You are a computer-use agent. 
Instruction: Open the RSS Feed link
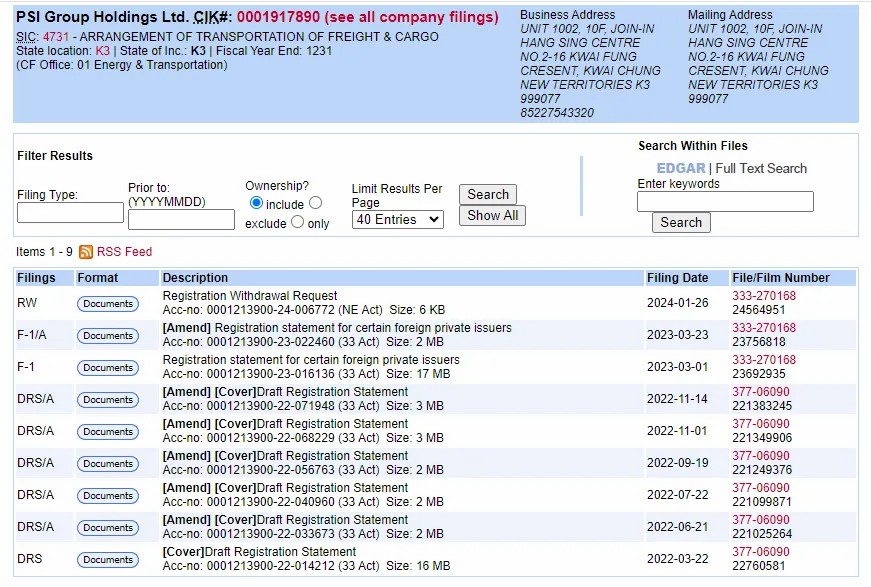pyautogui.click(x=124, y=252)
